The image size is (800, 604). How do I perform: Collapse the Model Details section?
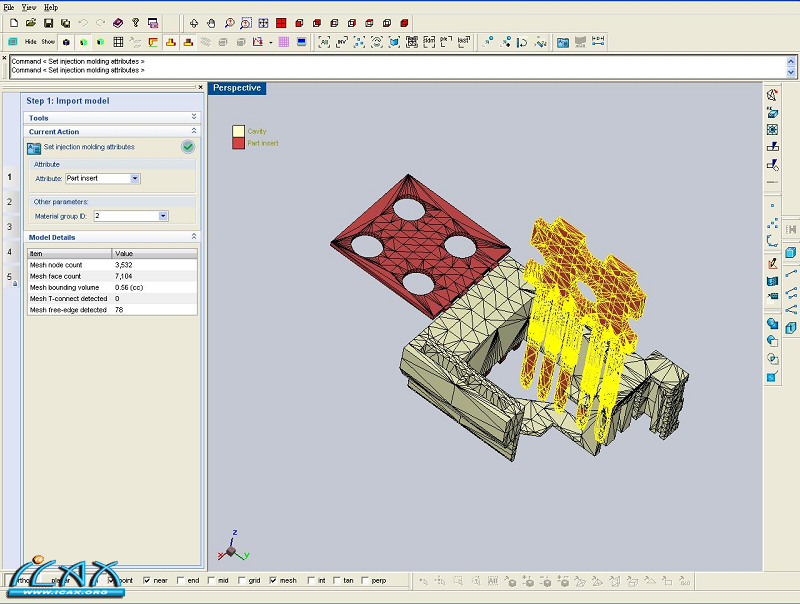coord(194,237)
